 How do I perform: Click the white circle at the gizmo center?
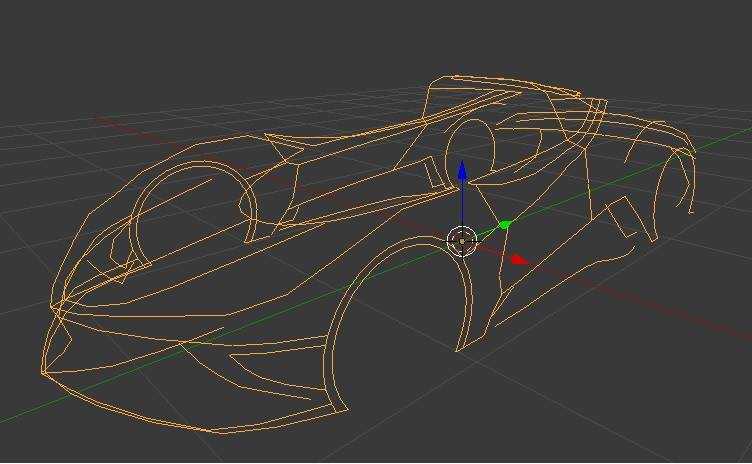[462, 241]
